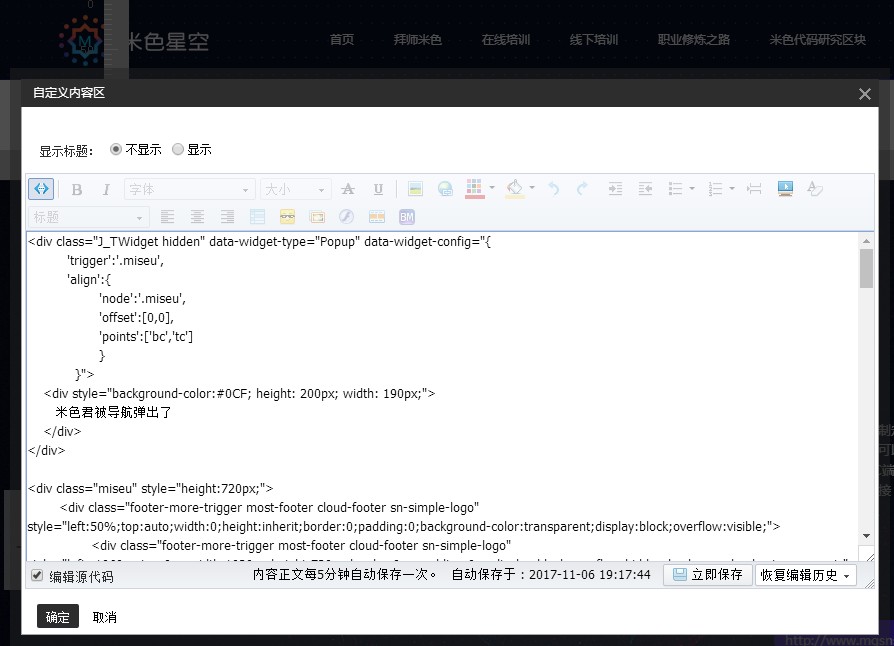Screen dimensions: 894x646
Task: Go to the 首页 navigation item
Action: 341,40
